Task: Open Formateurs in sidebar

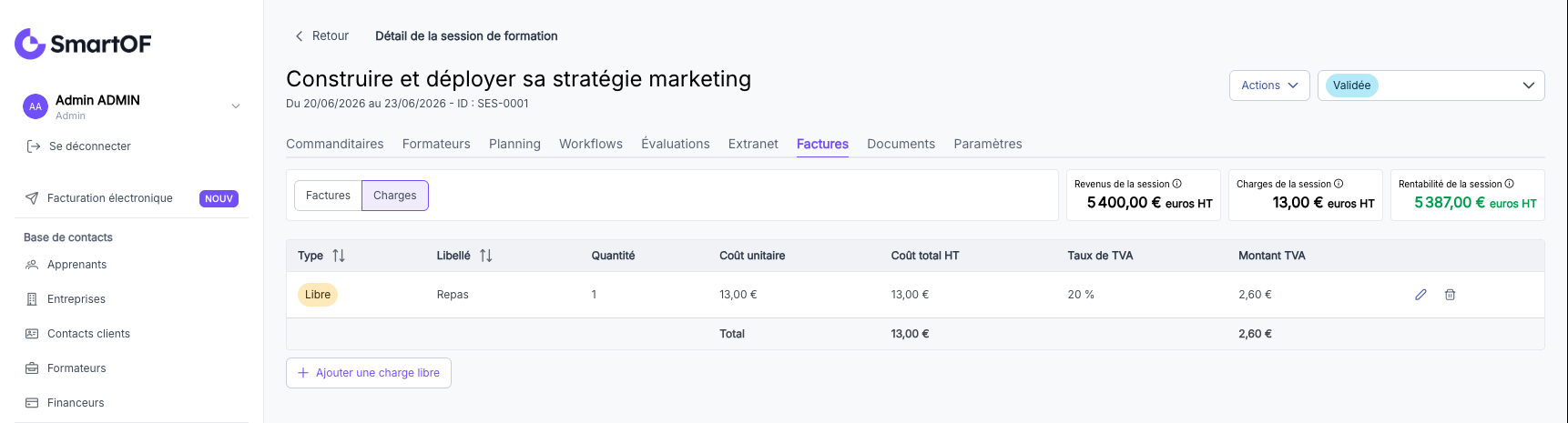Action: click(76, 368)
